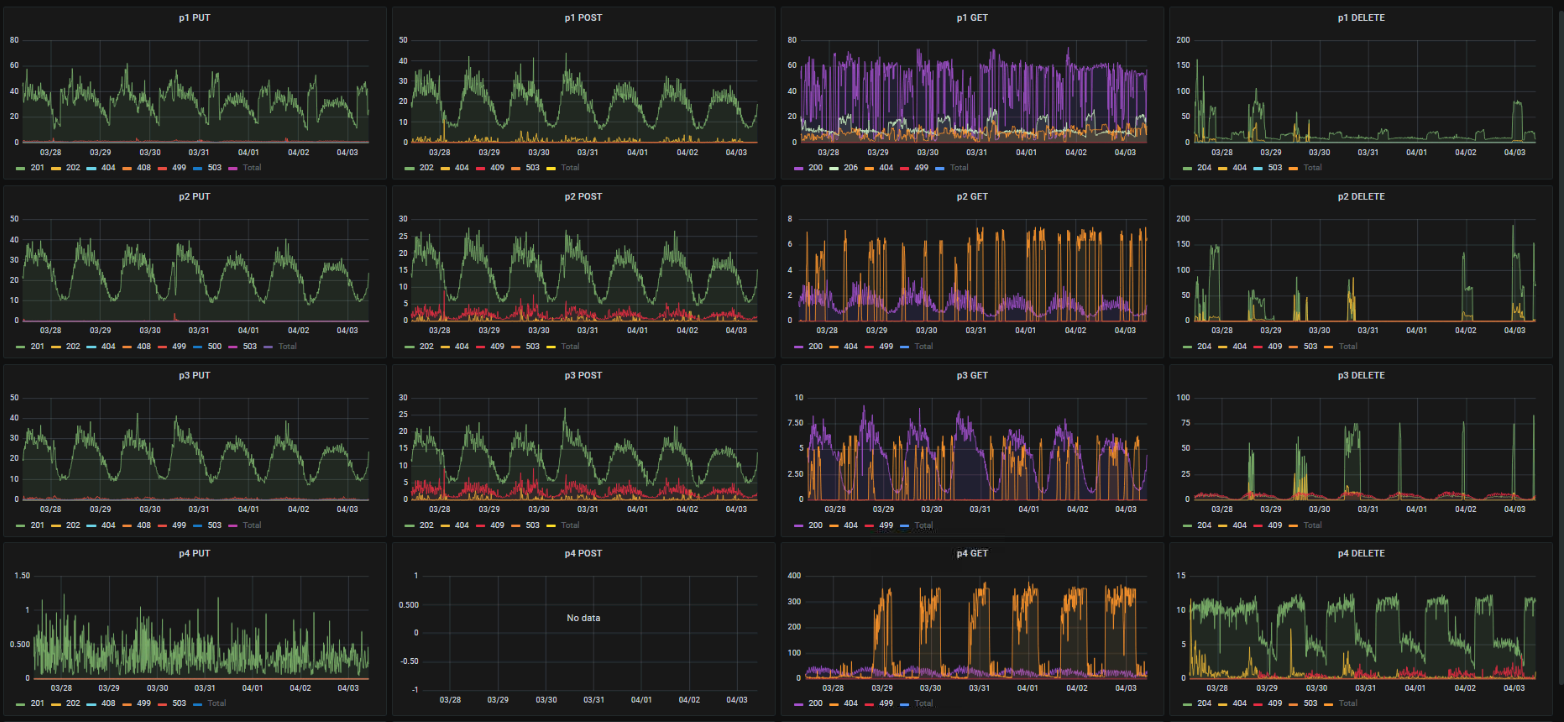
Task: Open the p2 GET panel title menu
Action: coord(972,197)
